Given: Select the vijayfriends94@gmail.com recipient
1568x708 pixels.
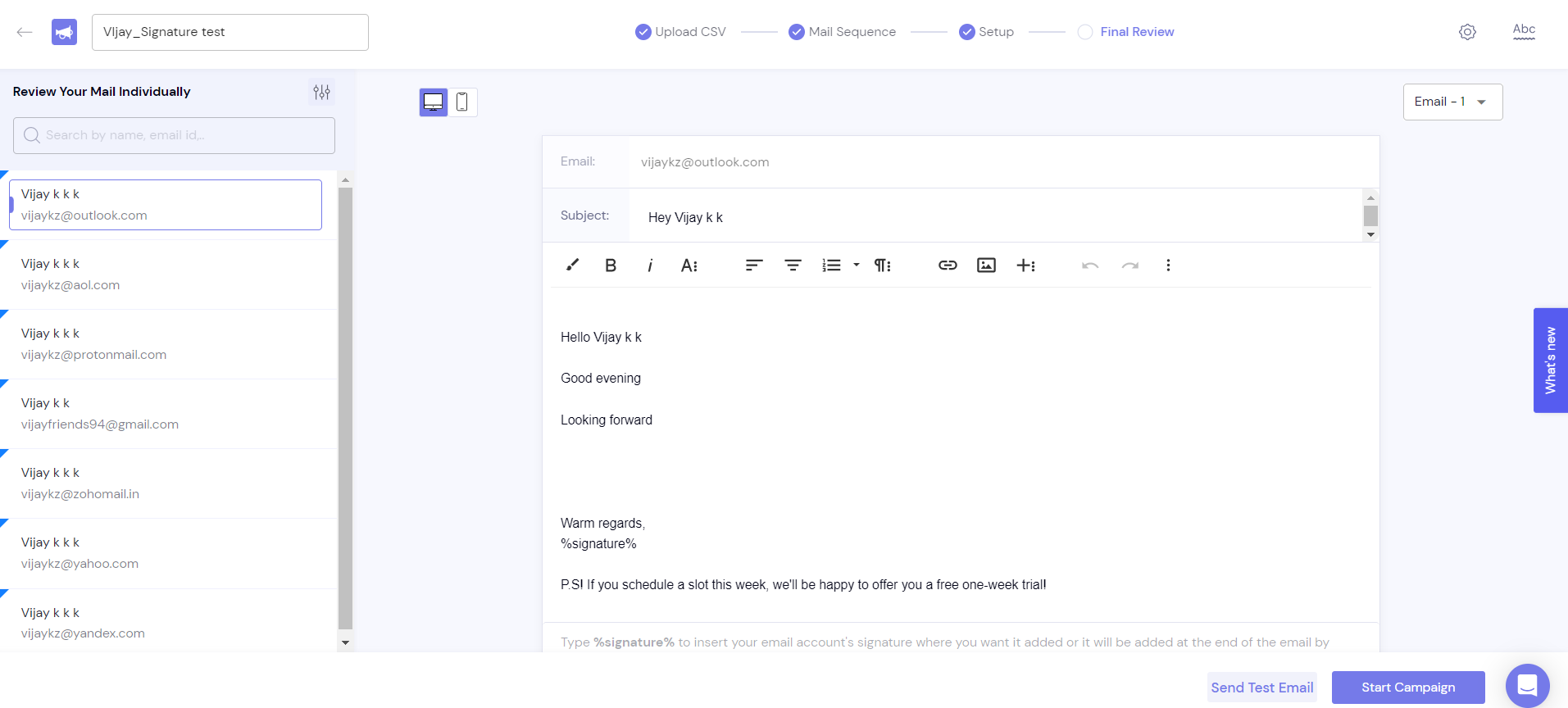Looking at the screenshot, I should tap(168, 414).
